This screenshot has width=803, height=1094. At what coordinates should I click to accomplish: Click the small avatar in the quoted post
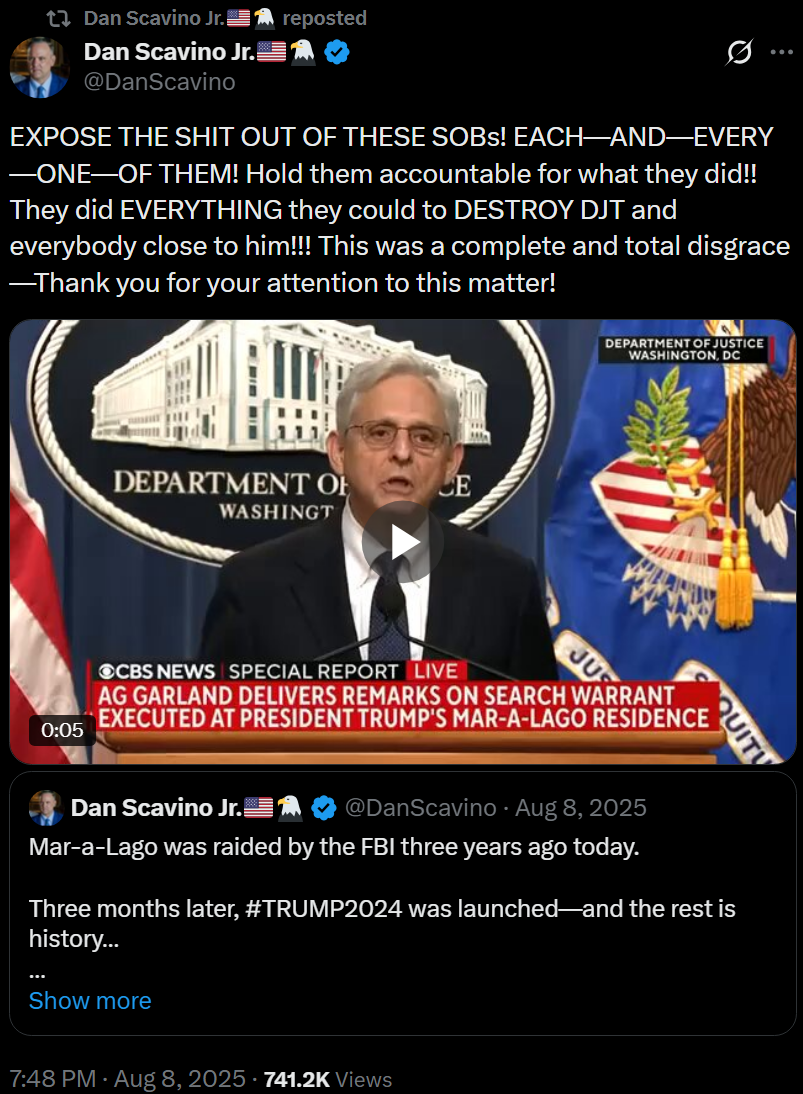pyautogui.click(x=46, y=808)
